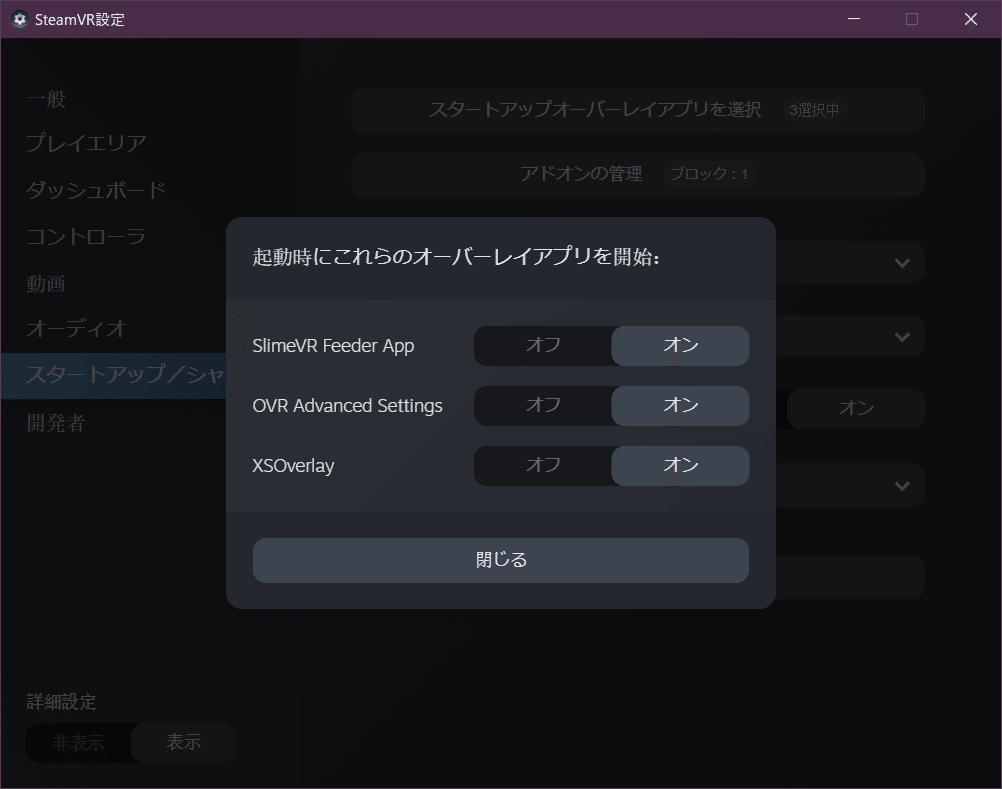This screenshot has width=1002, height=789.
Task: Set 詳細設定 to 非表示
Action: point(79,742)
